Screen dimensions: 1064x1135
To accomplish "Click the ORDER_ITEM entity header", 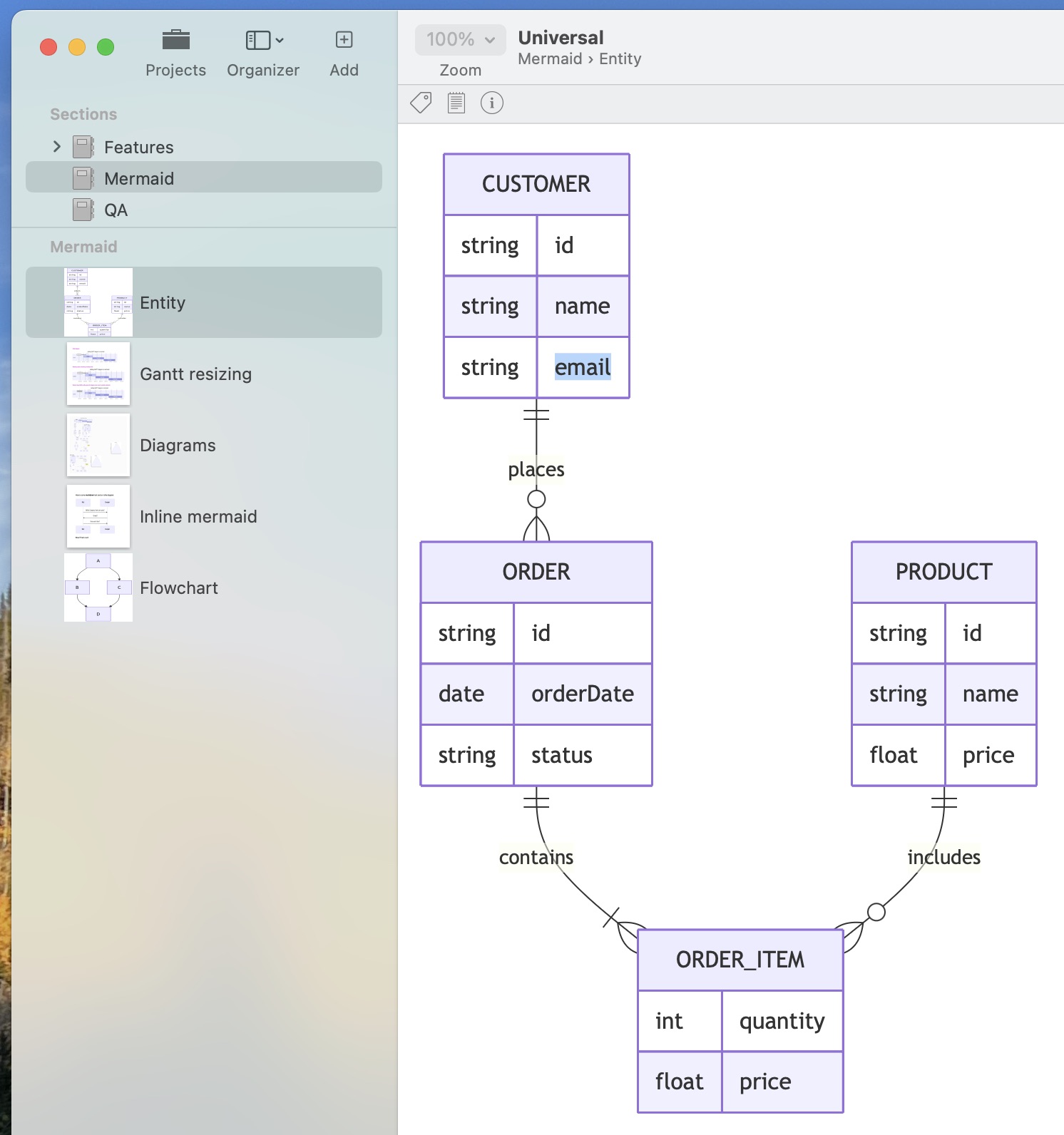I will (740, 960).
